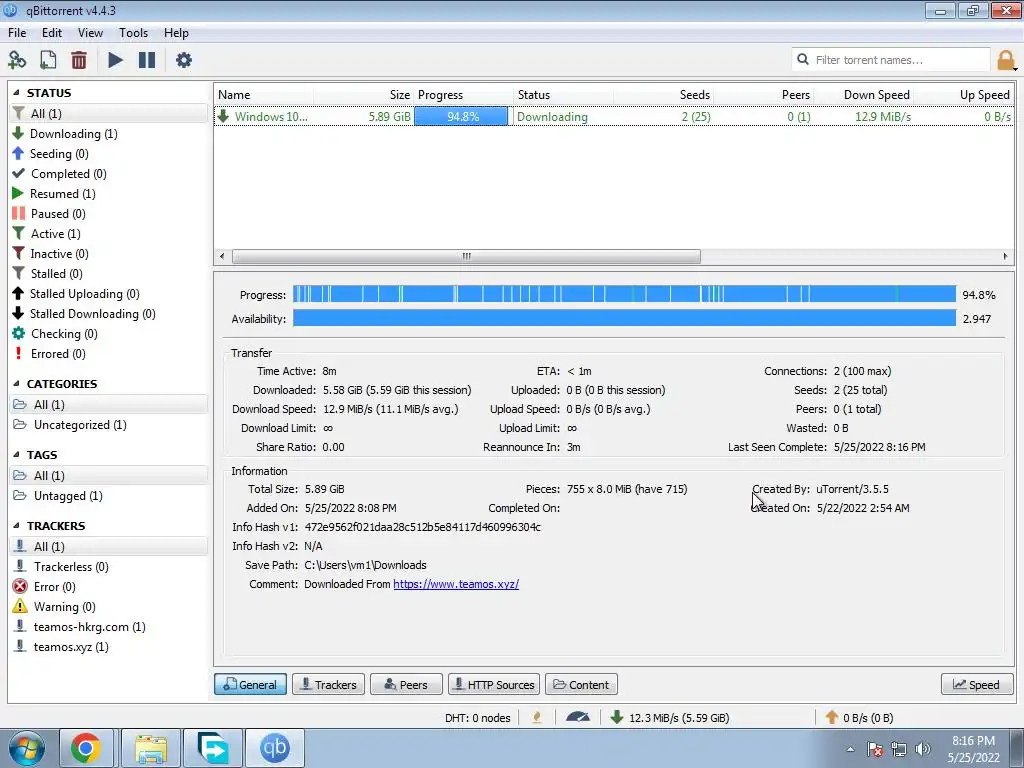Click the pieces Progress bar in General panel
Viewport: 1024px width, 768px height.
[624, 295]
